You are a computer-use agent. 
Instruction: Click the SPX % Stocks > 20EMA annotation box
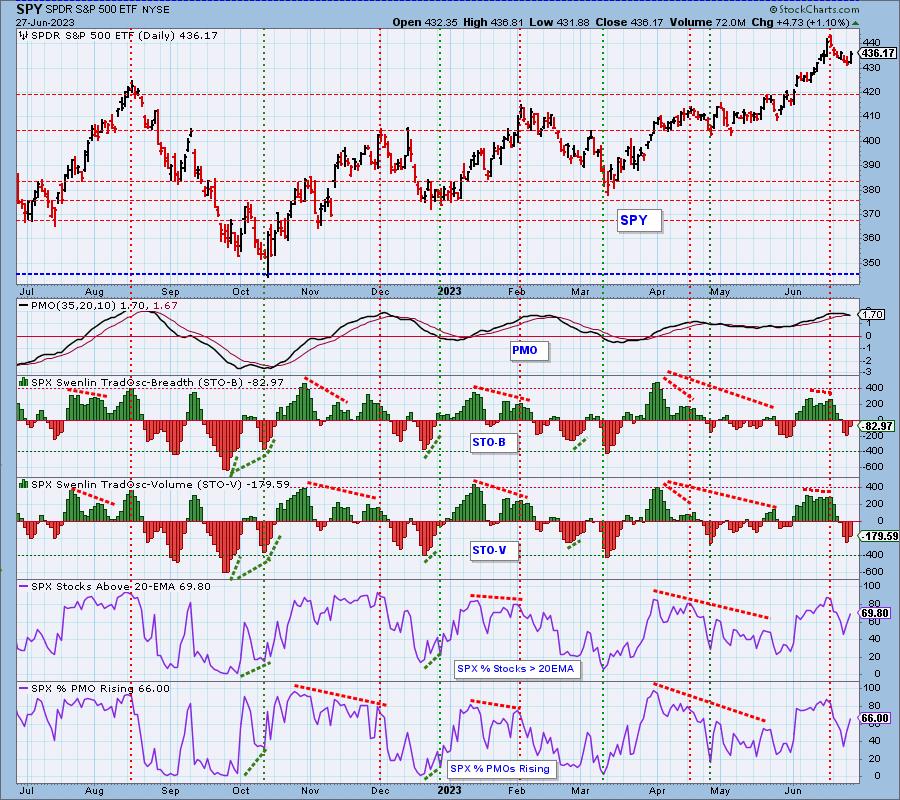pos(516,669)
